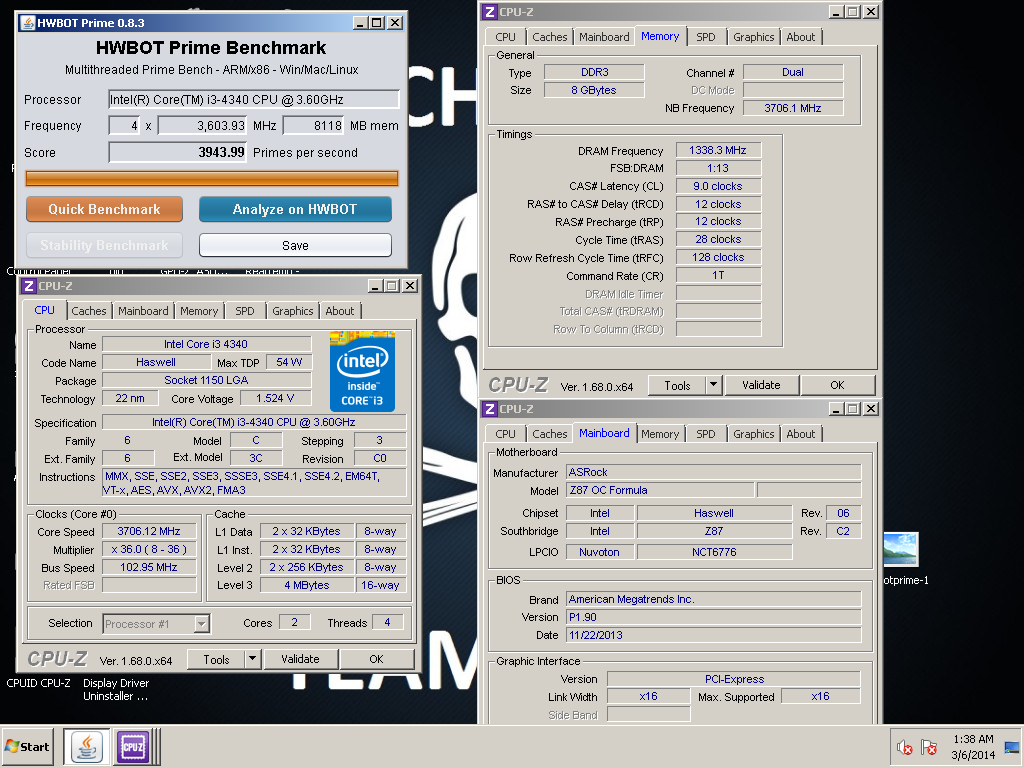This screenshot has height=768, width=1024.
Task: Click the Z icon of the Mainboard window
Action: click(x=490, y=409)
